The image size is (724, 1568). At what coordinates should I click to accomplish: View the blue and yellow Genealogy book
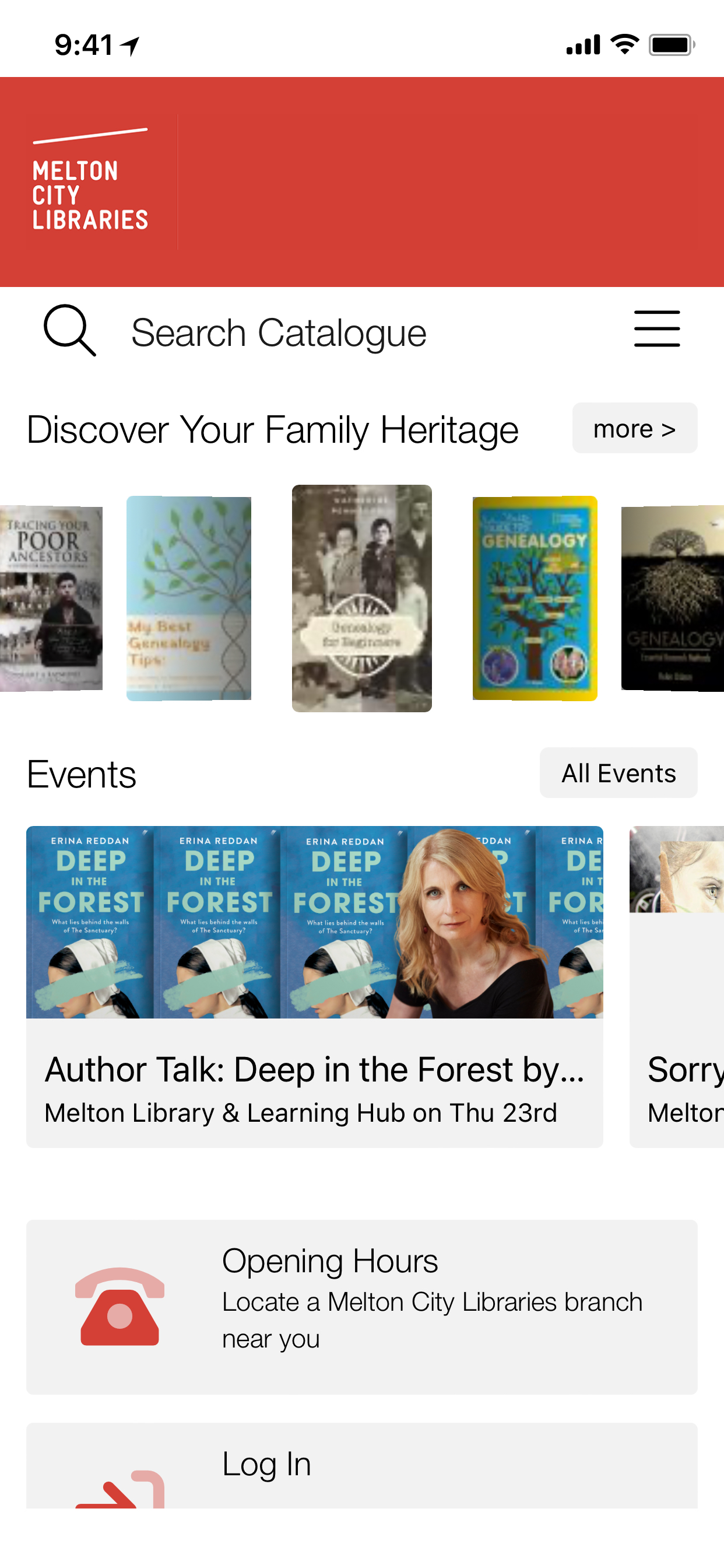(x=534, y=598)
